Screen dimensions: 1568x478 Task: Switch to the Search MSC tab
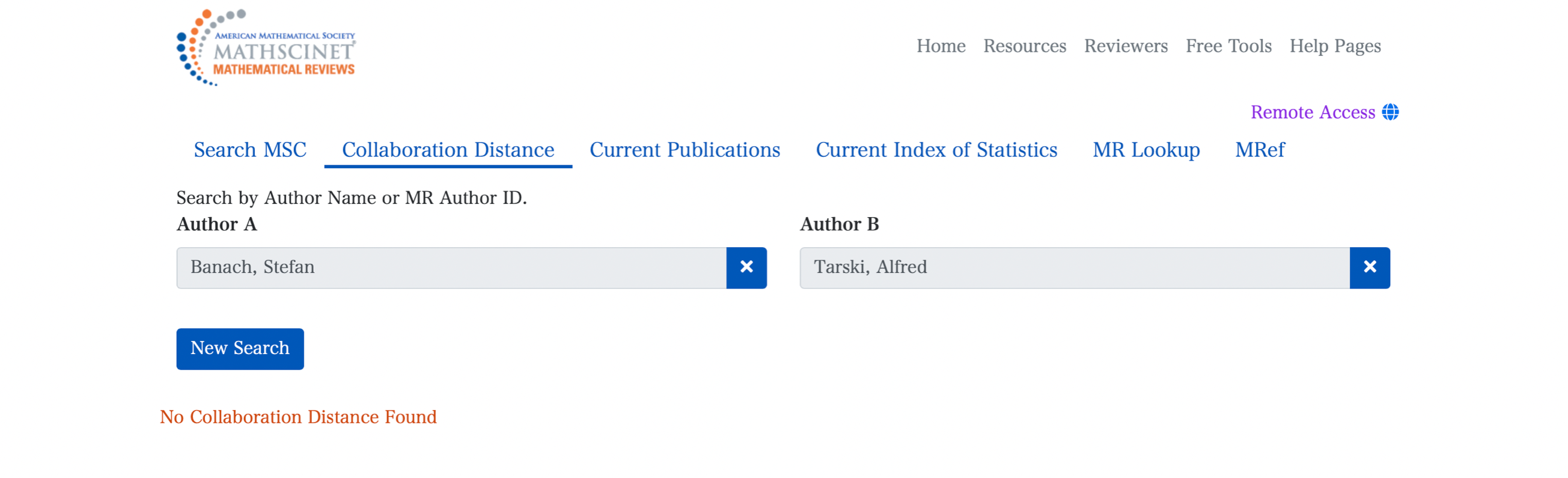(249, 150)
